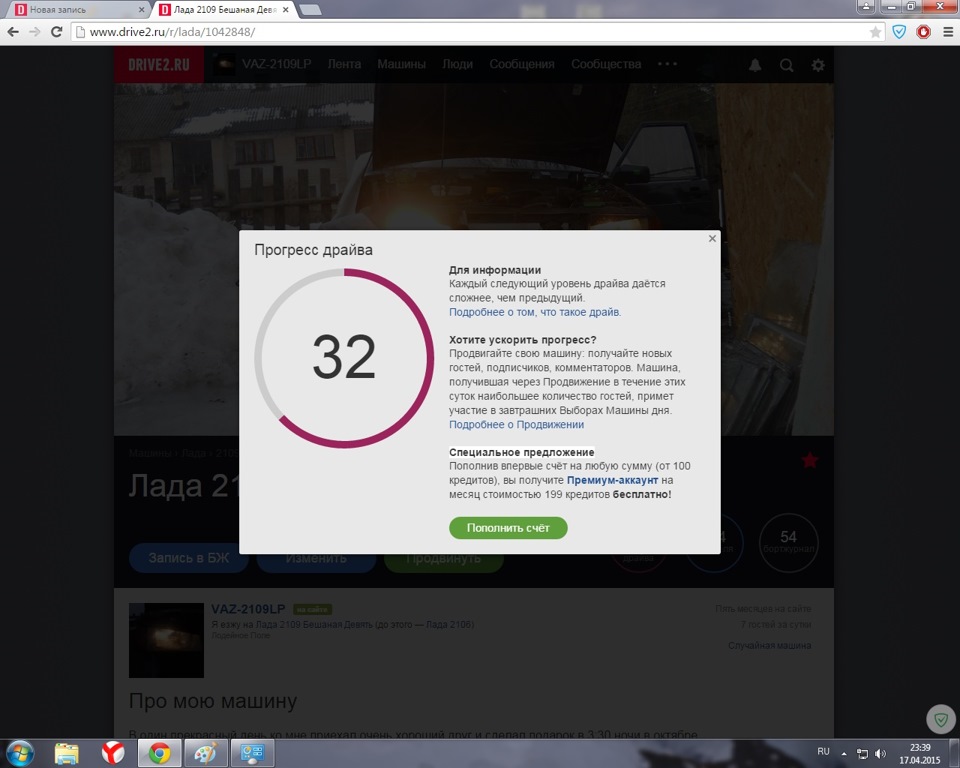Screen dimensions: 960x768
Task: Click the search magnifier icon in navbar
Action: (787, 65)
